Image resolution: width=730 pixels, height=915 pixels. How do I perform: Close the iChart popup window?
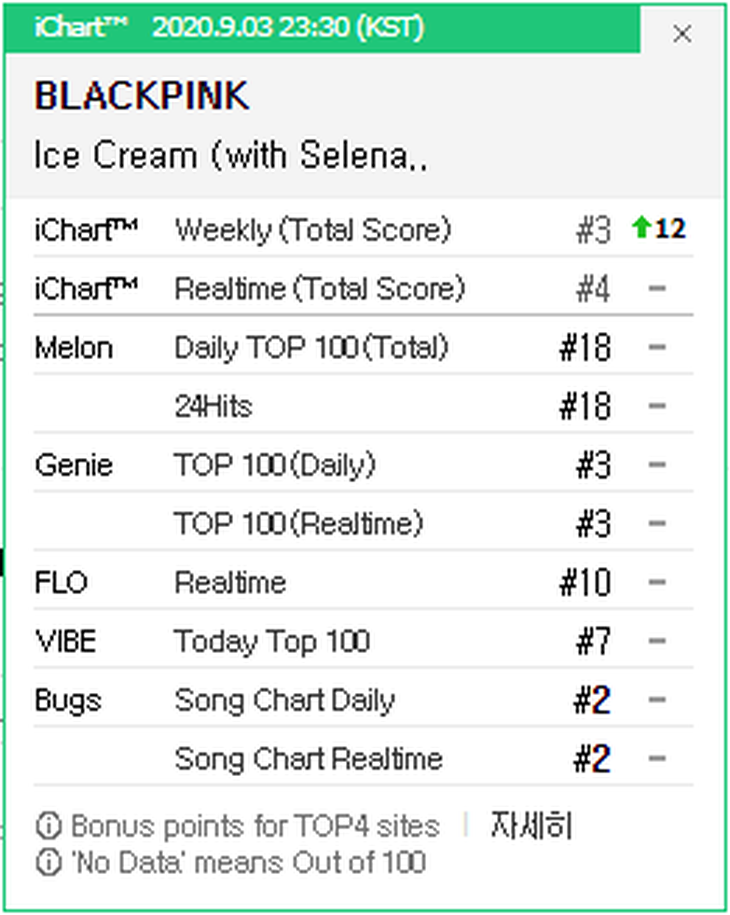coord(682,34)
